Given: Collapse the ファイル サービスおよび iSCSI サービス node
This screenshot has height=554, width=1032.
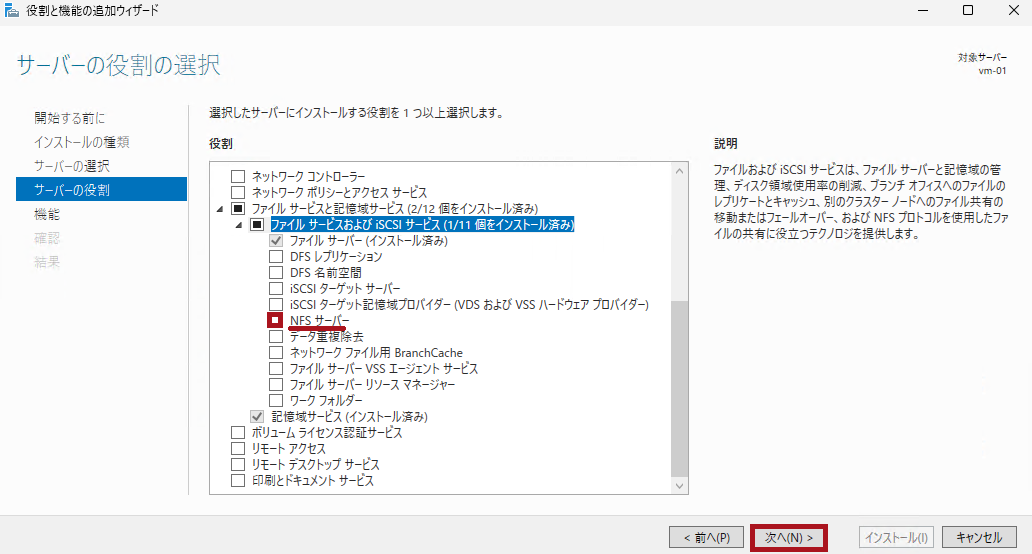Looking at the screenshot, I should tap(239, 225).
